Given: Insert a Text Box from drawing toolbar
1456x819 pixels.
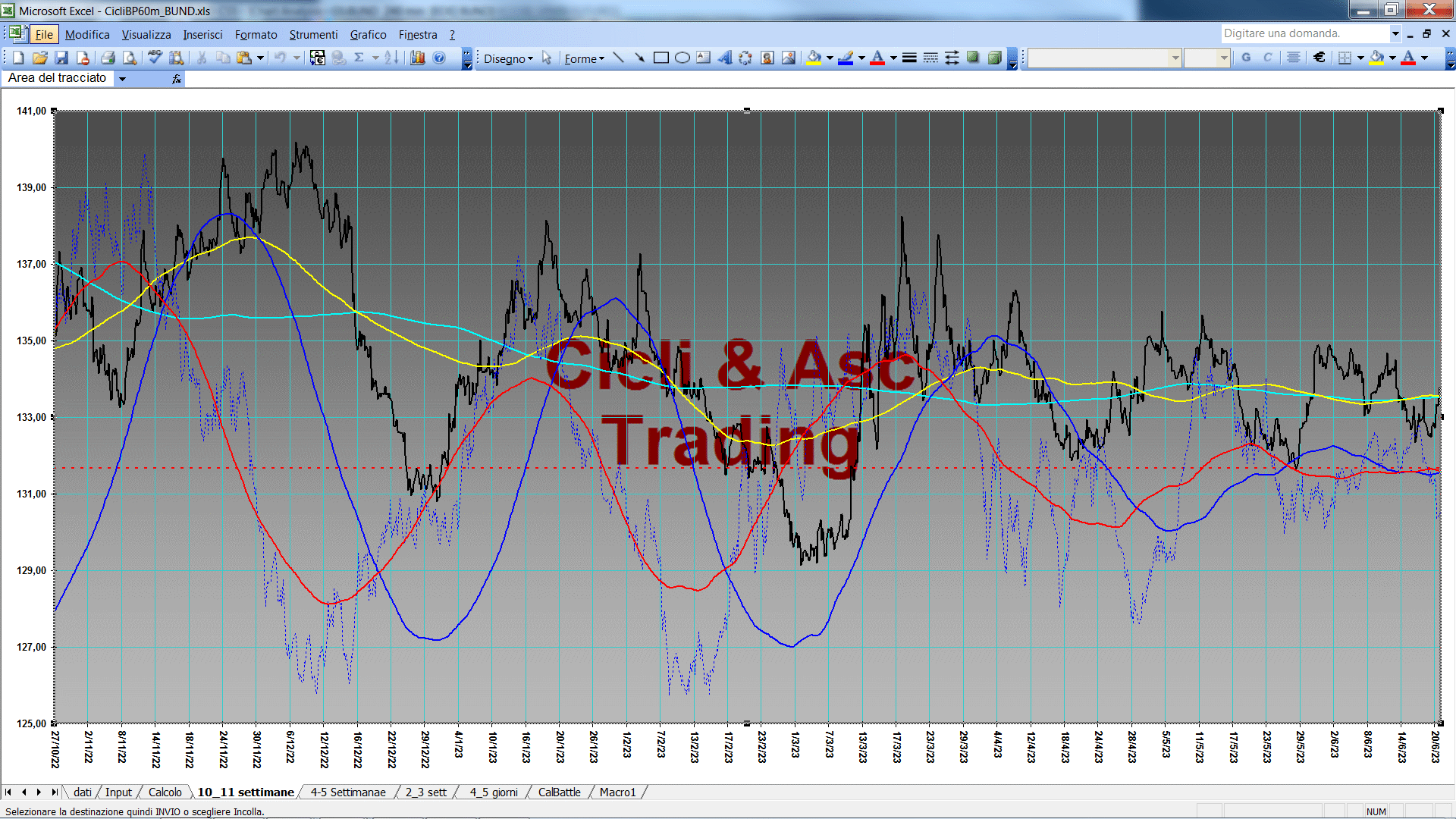Looking at the screenshot, I should pyautogui.click(x=703, y=58).
